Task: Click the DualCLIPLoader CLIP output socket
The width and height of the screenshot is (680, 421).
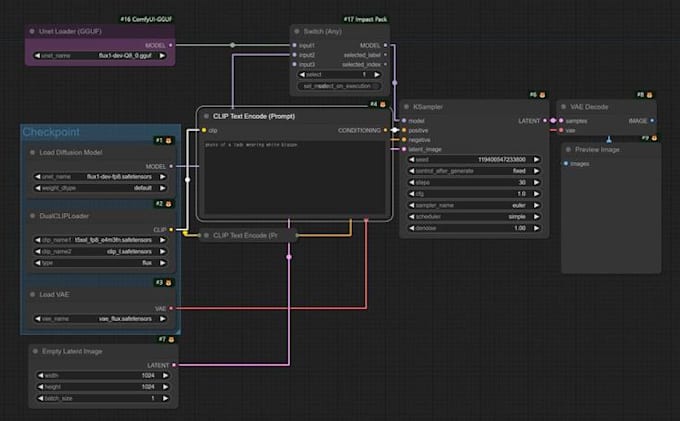Action: [172, 229]
